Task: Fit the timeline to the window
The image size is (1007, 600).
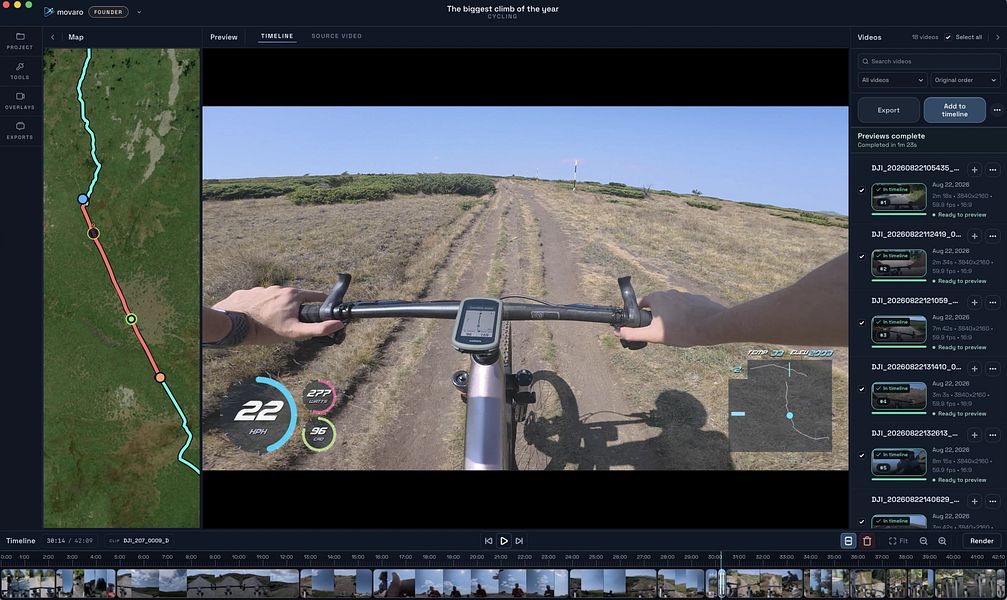Action: point(898,541)
